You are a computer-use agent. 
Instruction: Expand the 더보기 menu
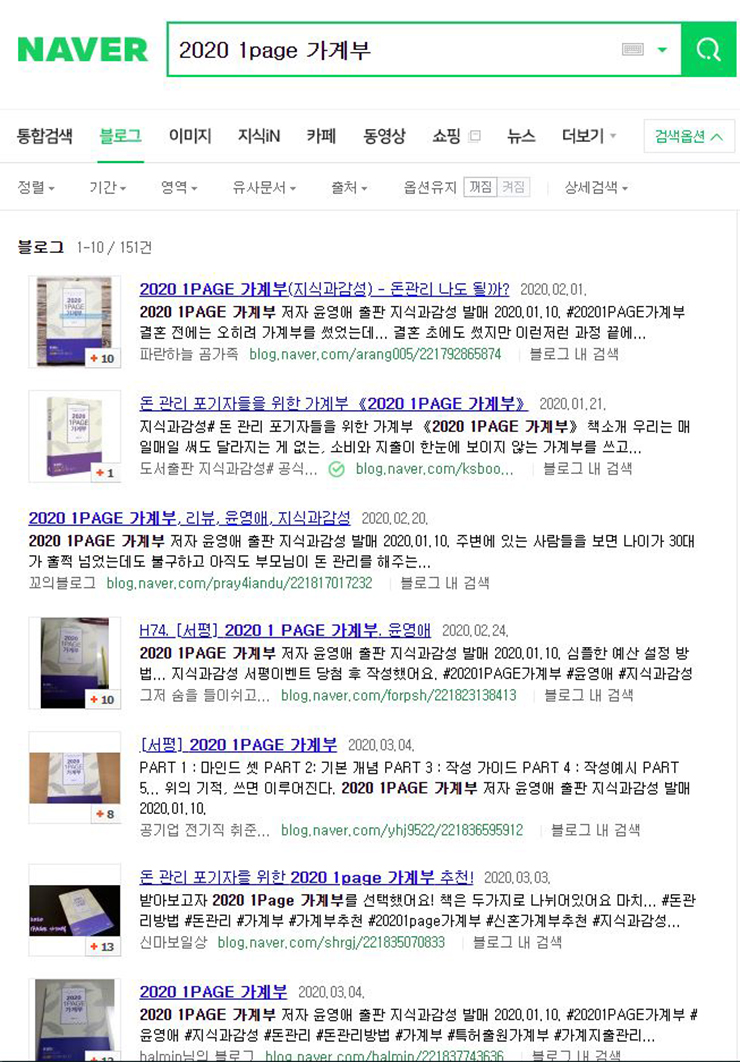click(589, 136)
